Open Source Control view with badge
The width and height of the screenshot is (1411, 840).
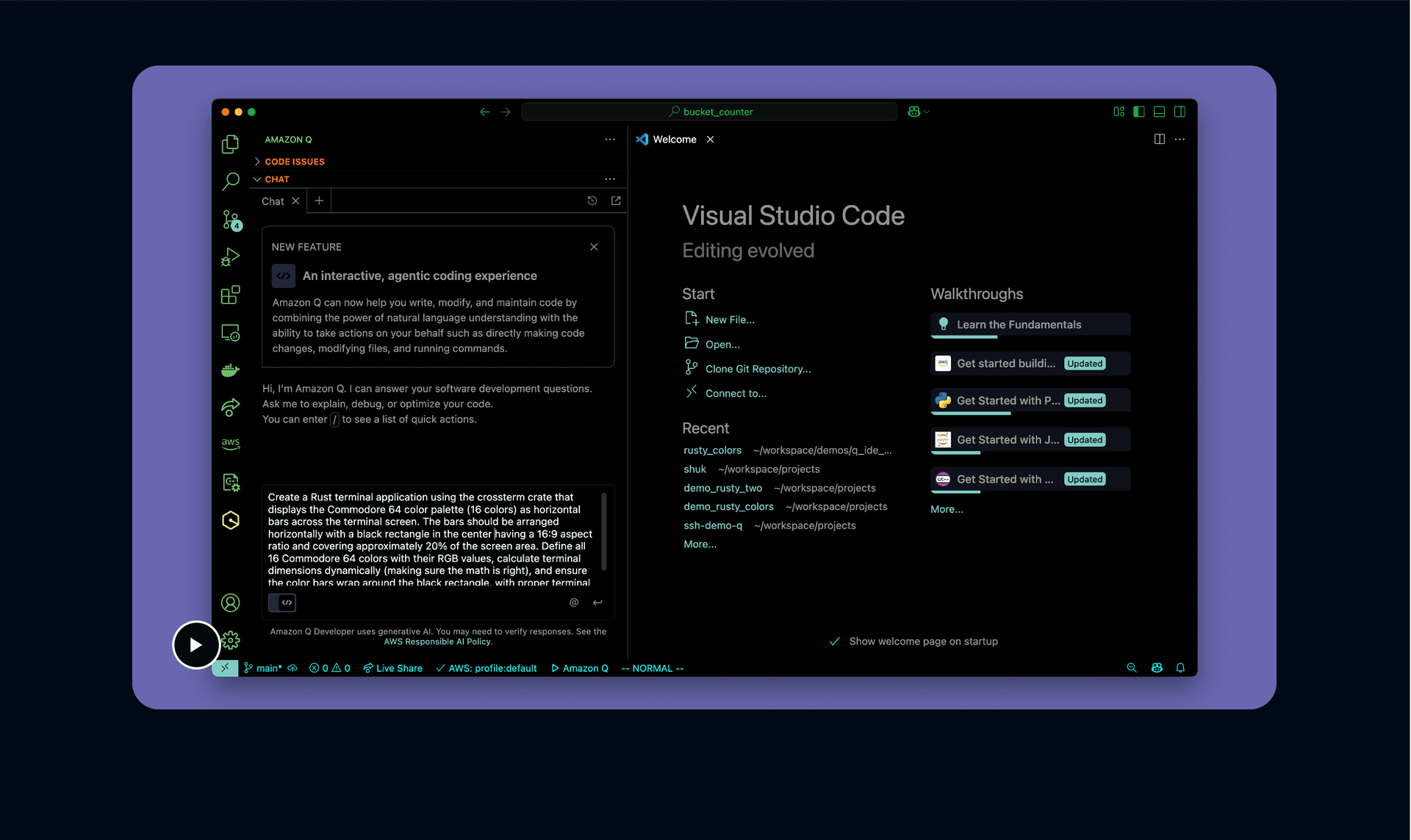tap(231, 220)
